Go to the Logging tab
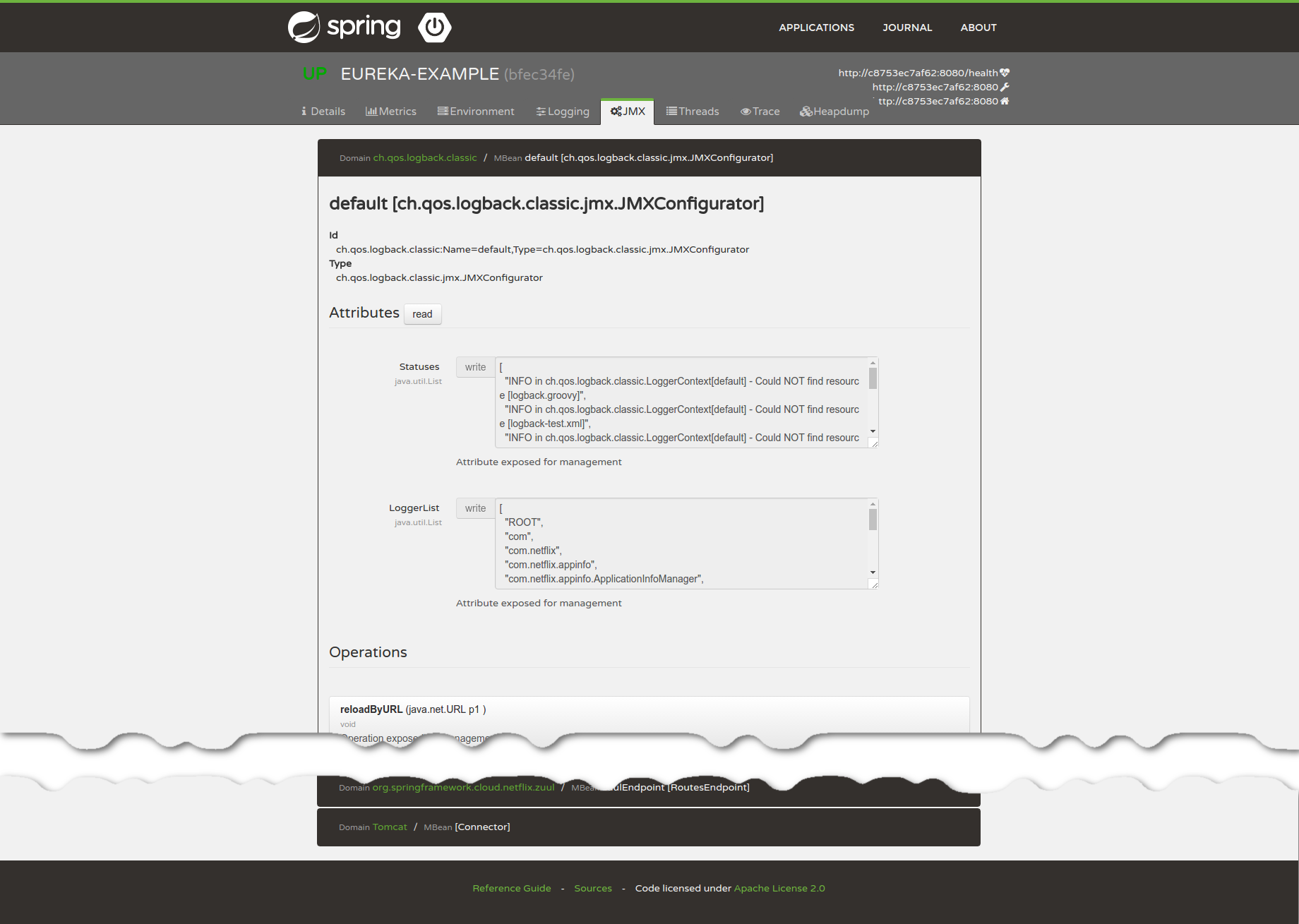This screenshot has height=924, width=1299. (563, 112)
